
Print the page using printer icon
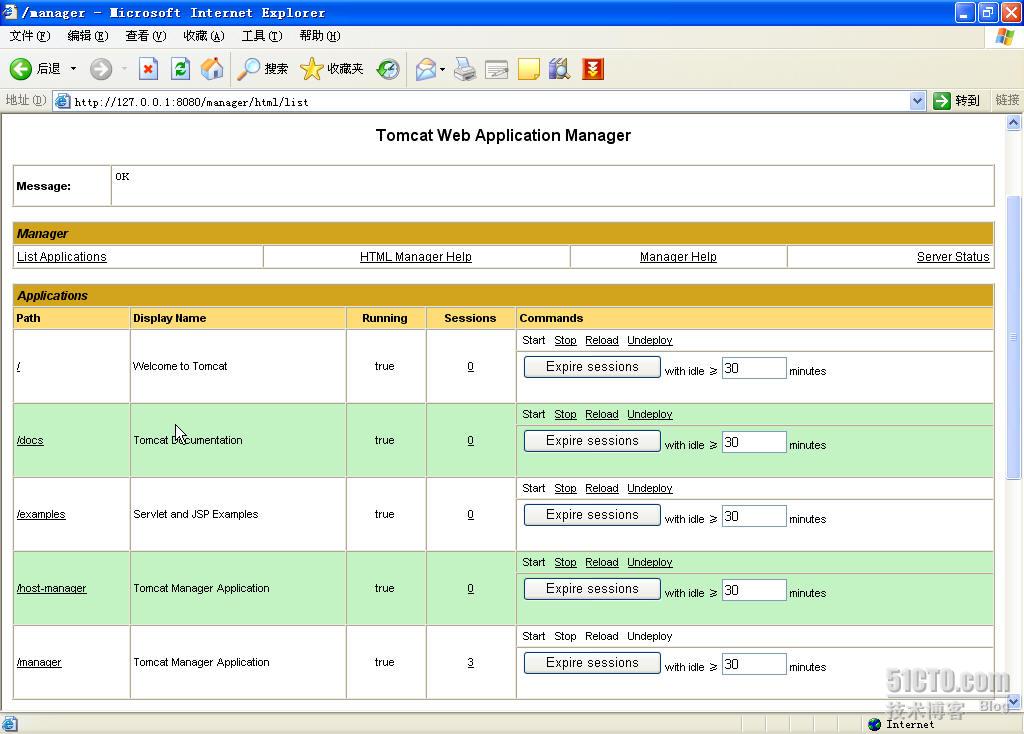(465, 69)
